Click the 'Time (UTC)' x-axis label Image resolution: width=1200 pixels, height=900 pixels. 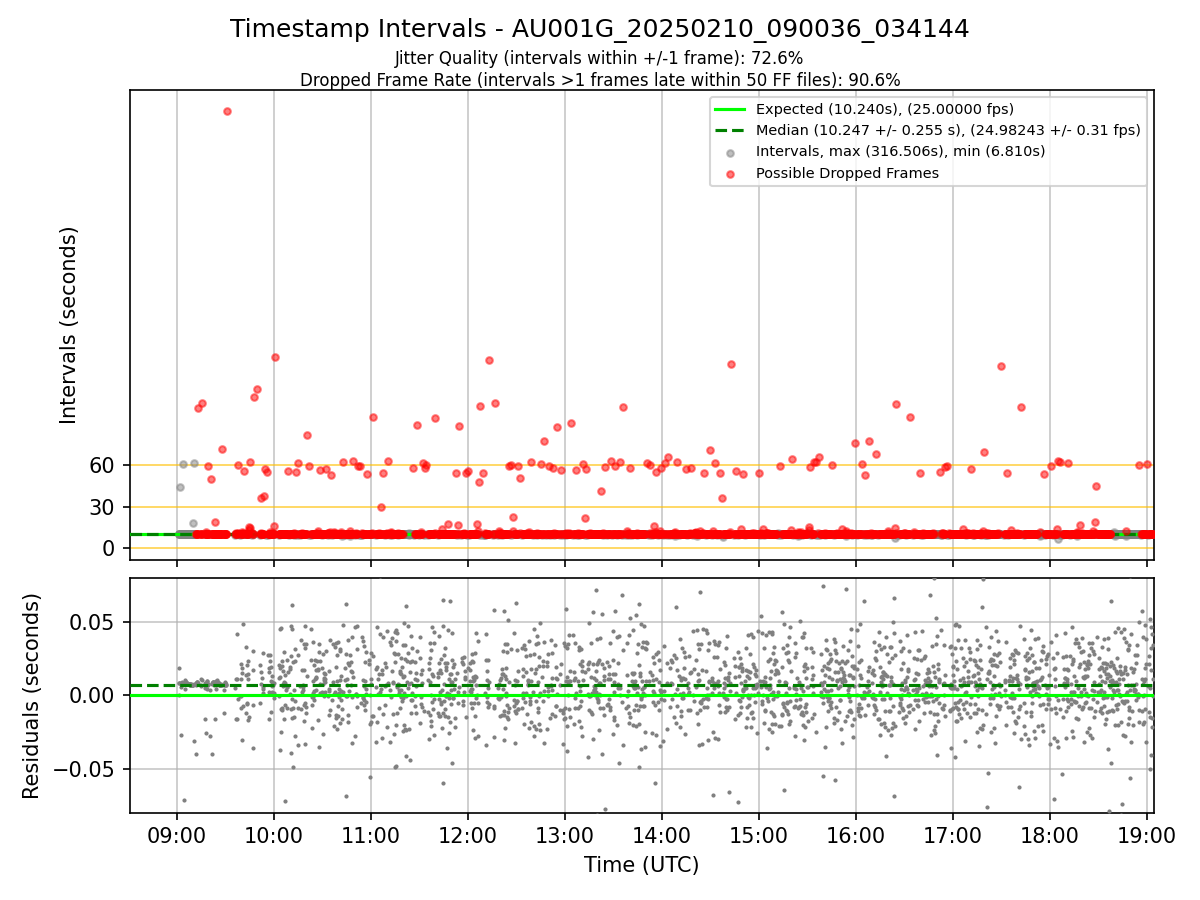tap(641, 865)
